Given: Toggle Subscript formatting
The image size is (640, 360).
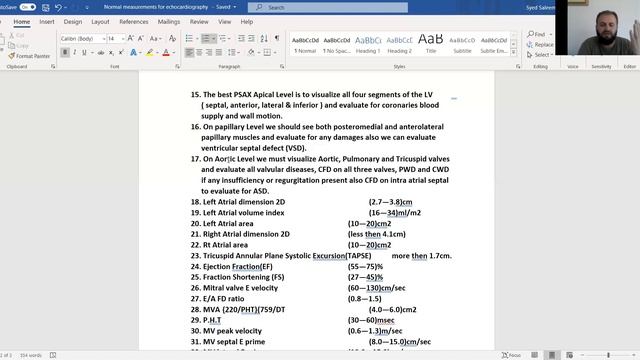Looking at the screenshot, I should pos(111,52).
